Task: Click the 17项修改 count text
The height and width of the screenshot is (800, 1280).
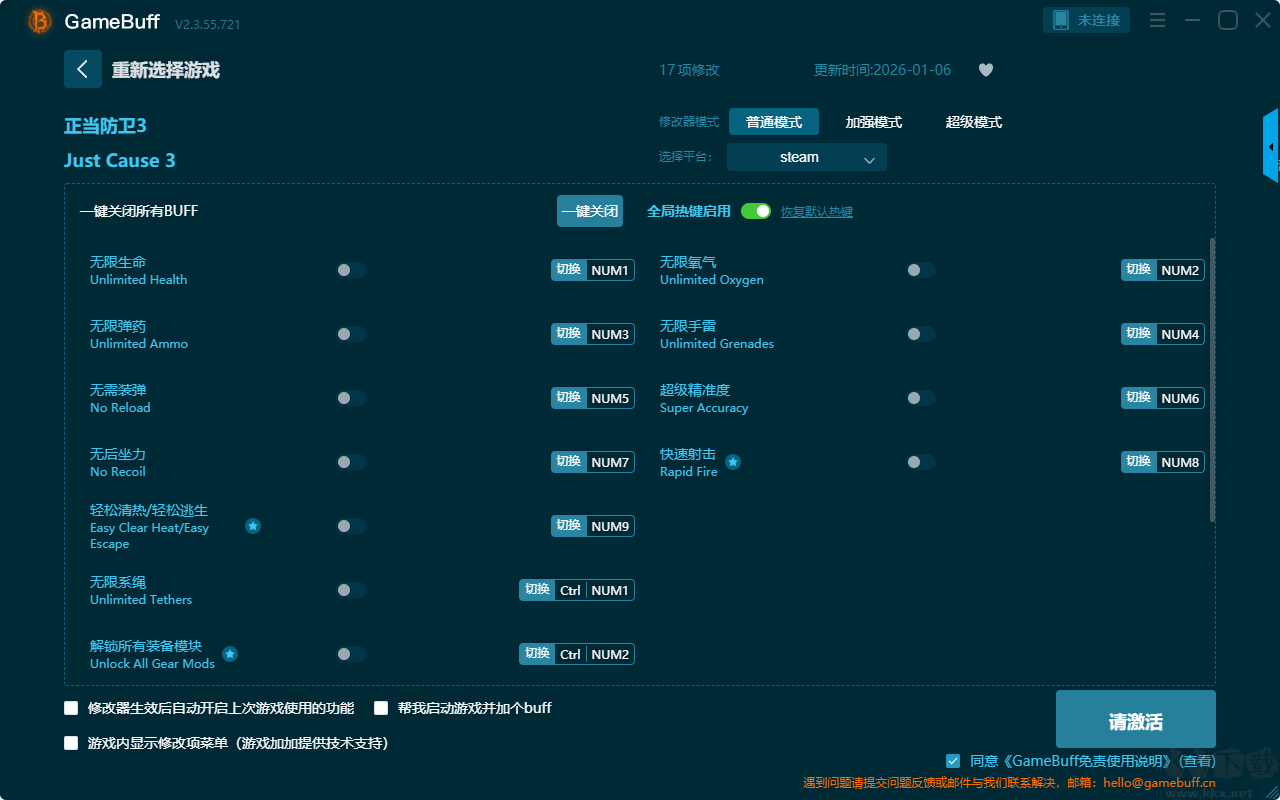Action: point(689,70)
